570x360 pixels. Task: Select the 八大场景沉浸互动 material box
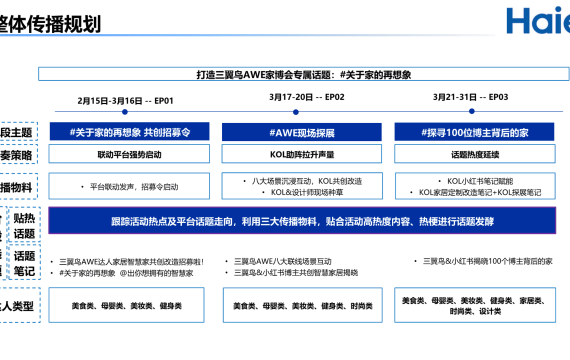(302, 186)
